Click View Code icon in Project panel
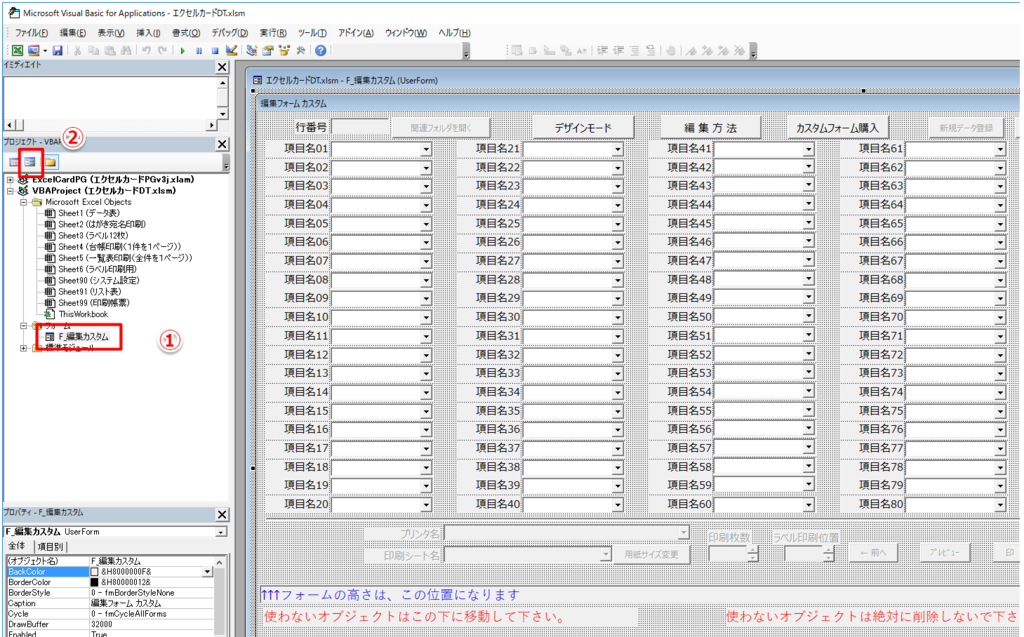Viewport: 1024px width, 637px height. click(14, 162)
